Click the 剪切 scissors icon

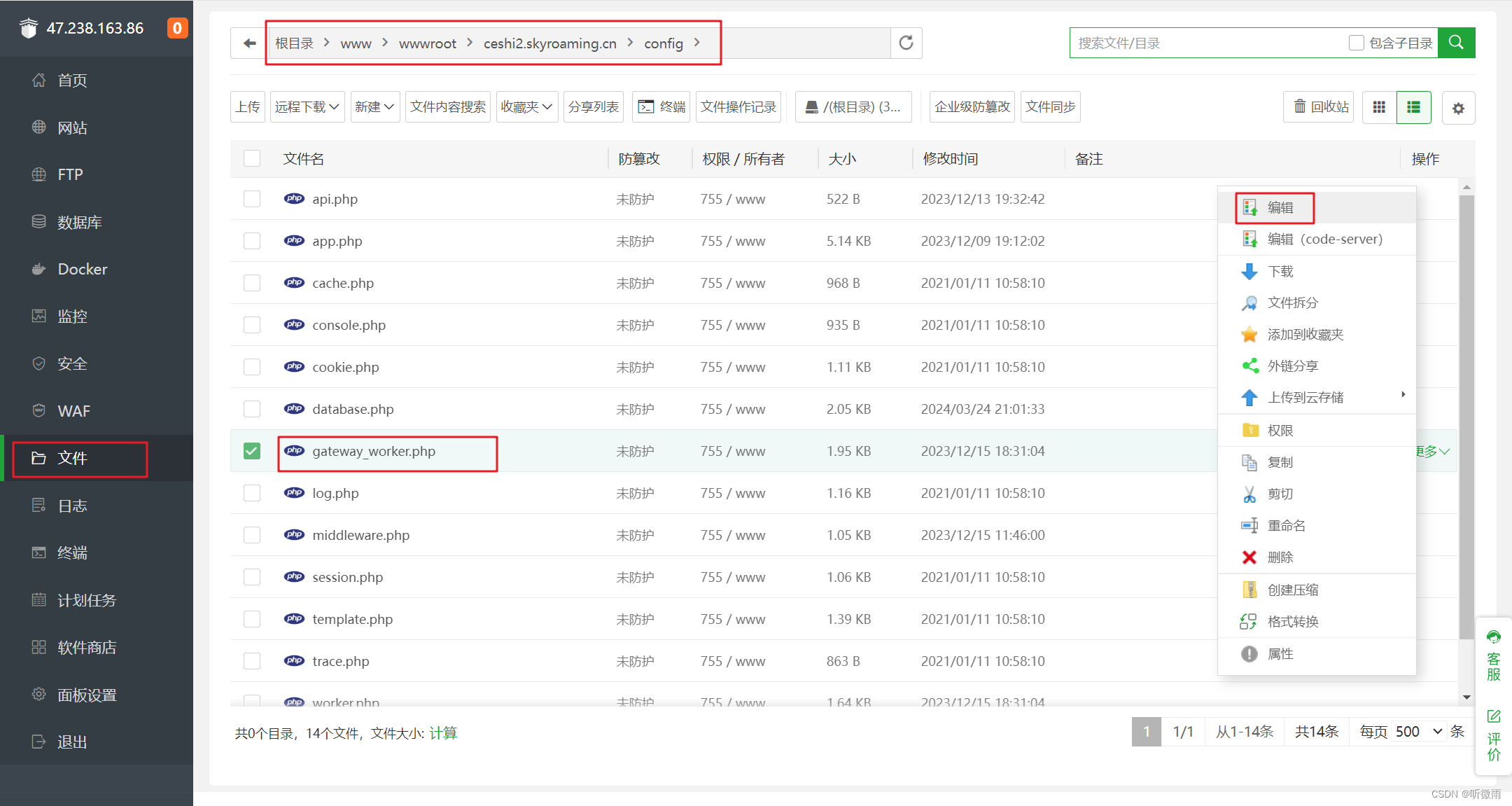(x=1249, y=494)
